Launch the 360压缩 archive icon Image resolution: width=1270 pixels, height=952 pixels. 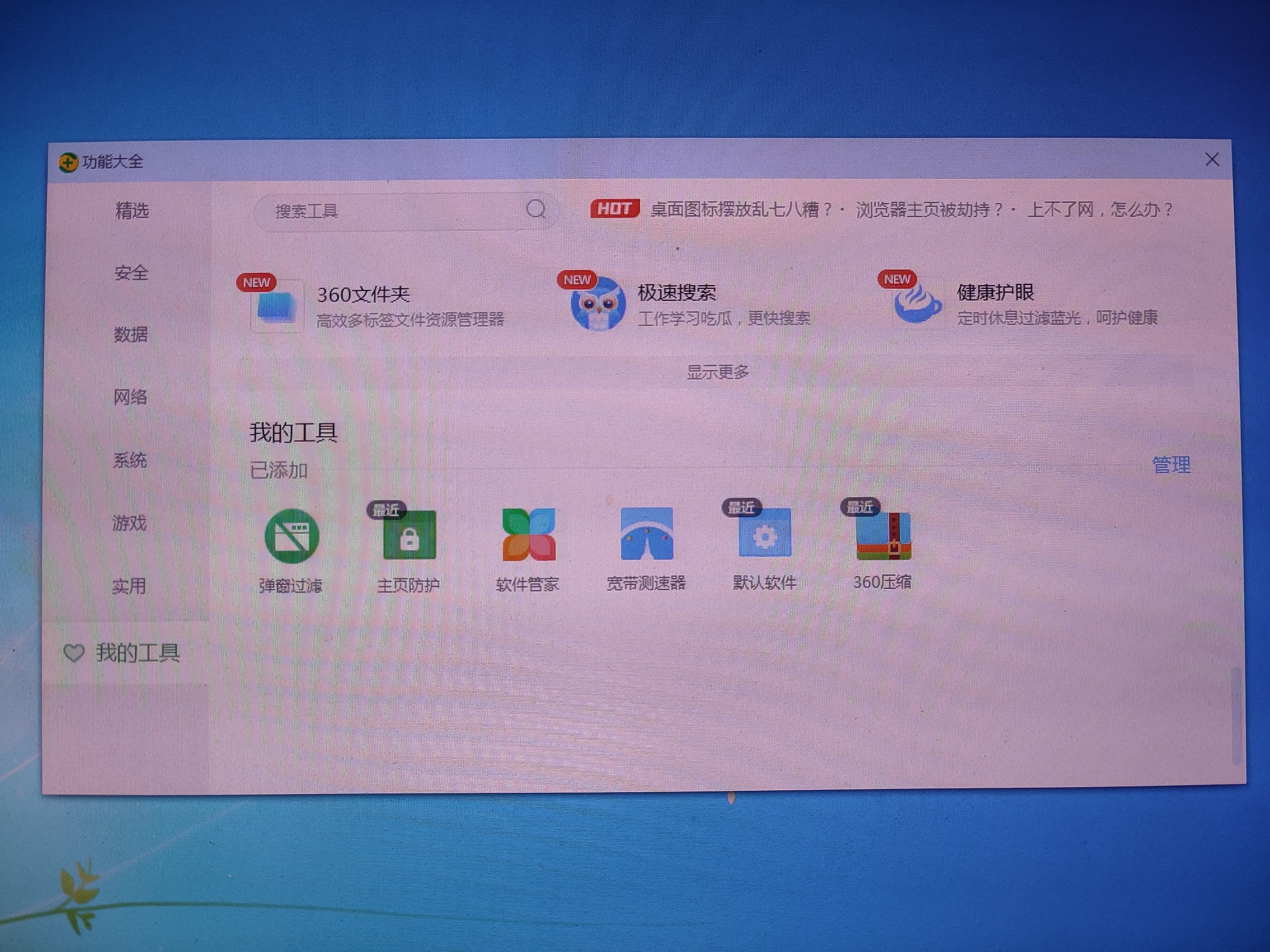pos(883,535)
